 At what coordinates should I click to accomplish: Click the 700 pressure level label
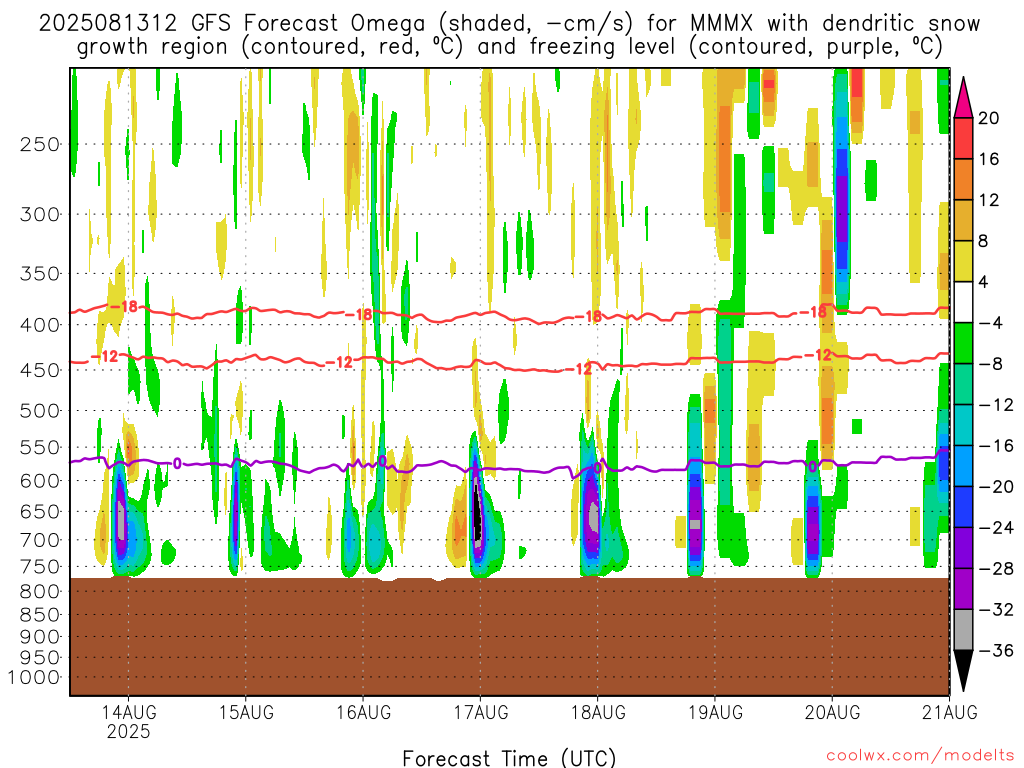point(40,540)
